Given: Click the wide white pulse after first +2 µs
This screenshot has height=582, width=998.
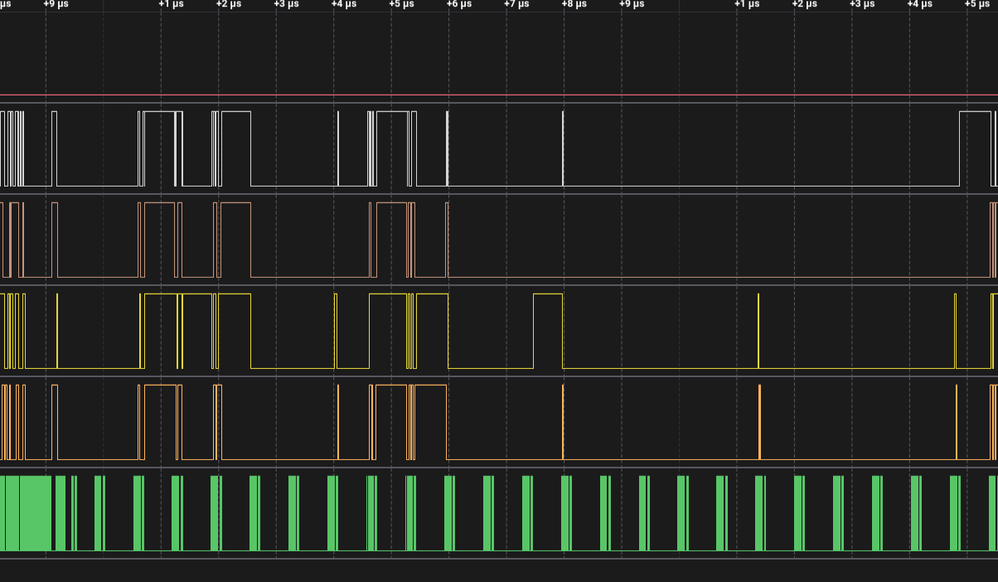Looking at the screenshot, I should point(235,149).
